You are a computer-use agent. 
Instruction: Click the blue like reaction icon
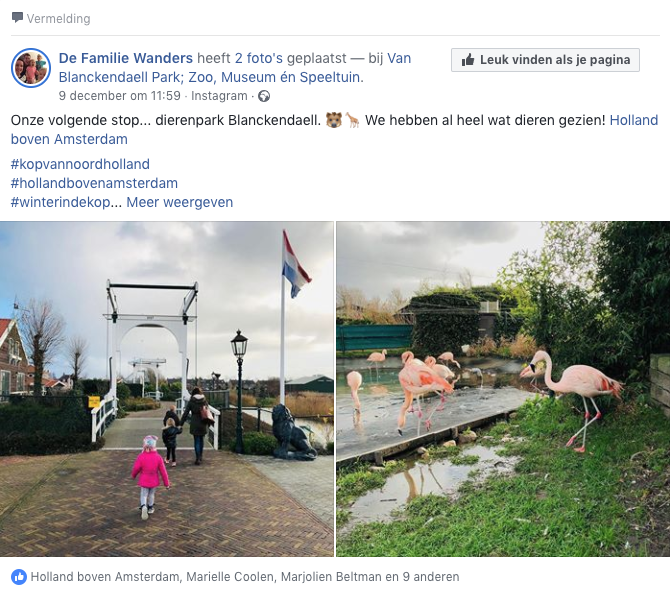19,577
